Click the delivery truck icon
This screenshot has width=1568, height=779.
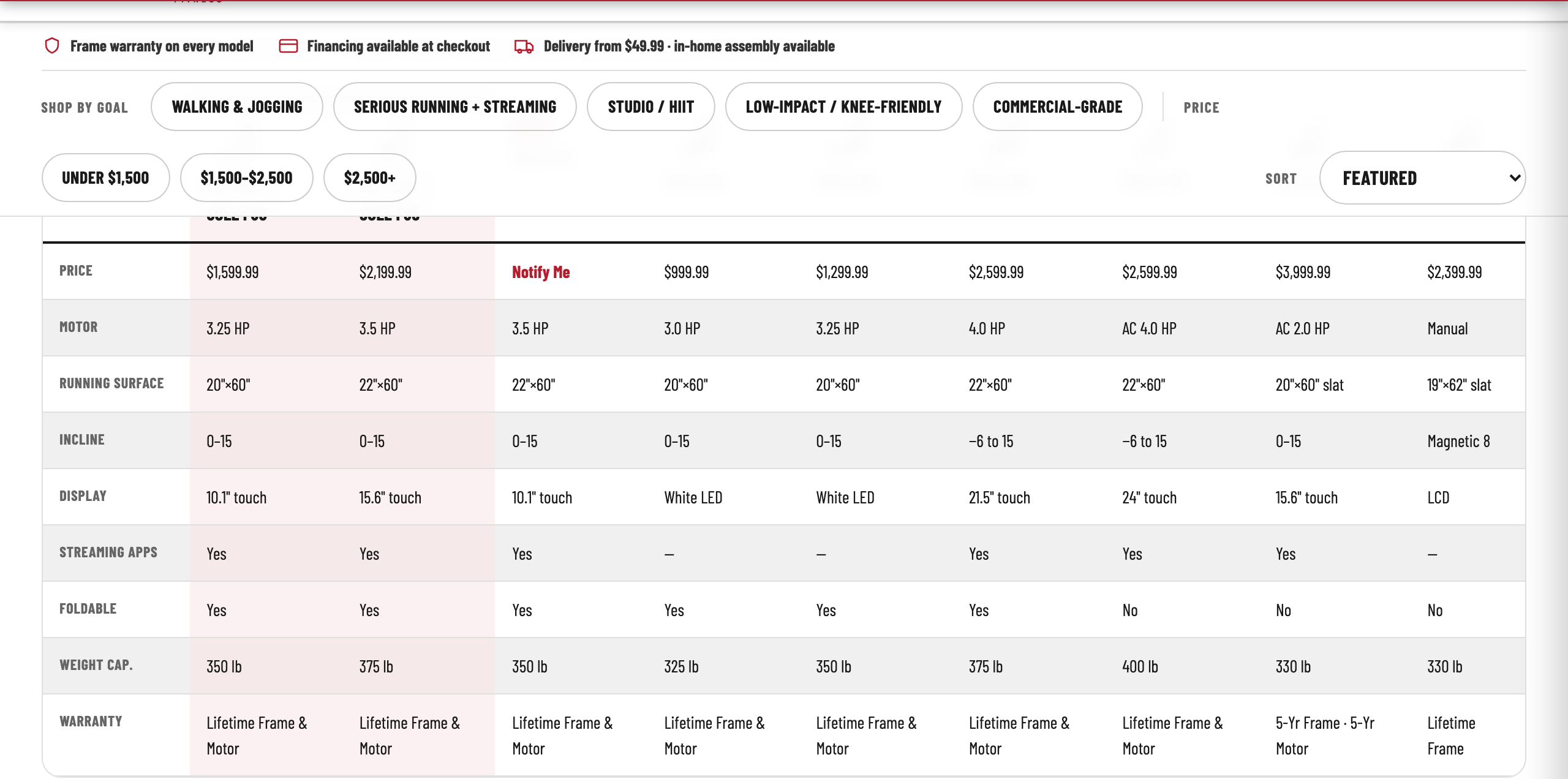tap(524, 47)
